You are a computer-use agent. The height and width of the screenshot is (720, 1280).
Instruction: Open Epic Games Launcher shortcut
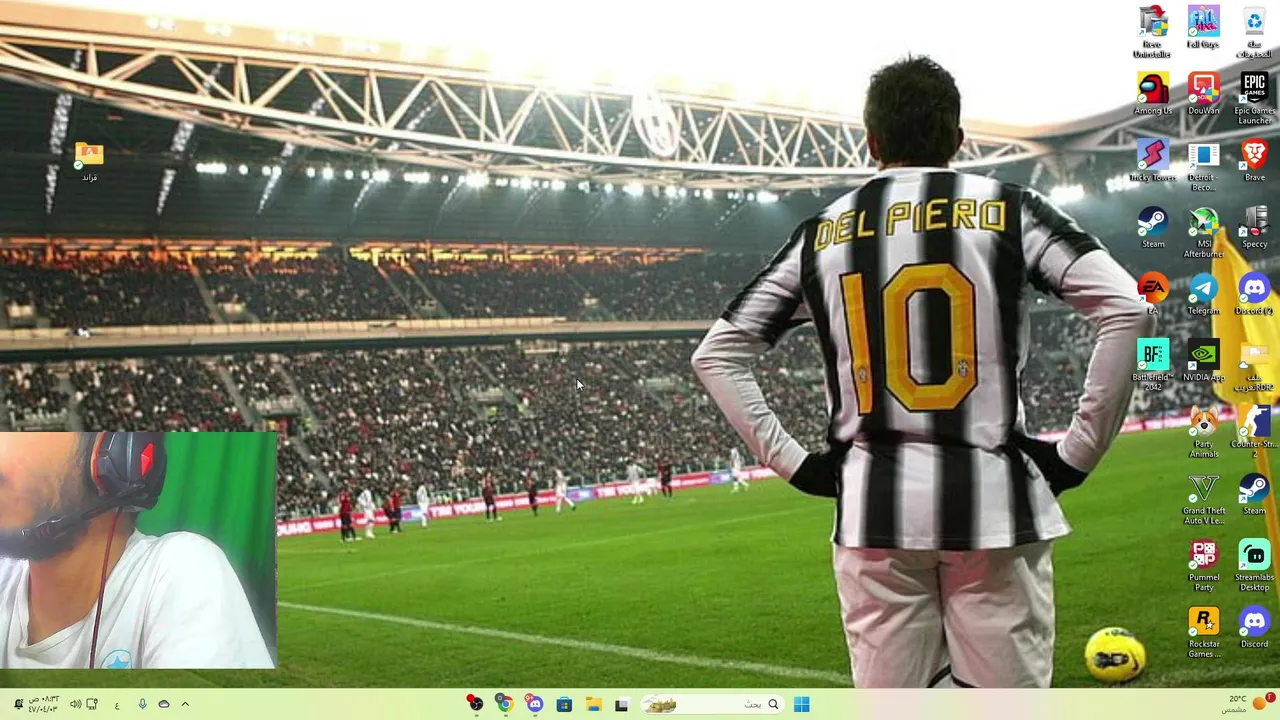click(1254, 99)
